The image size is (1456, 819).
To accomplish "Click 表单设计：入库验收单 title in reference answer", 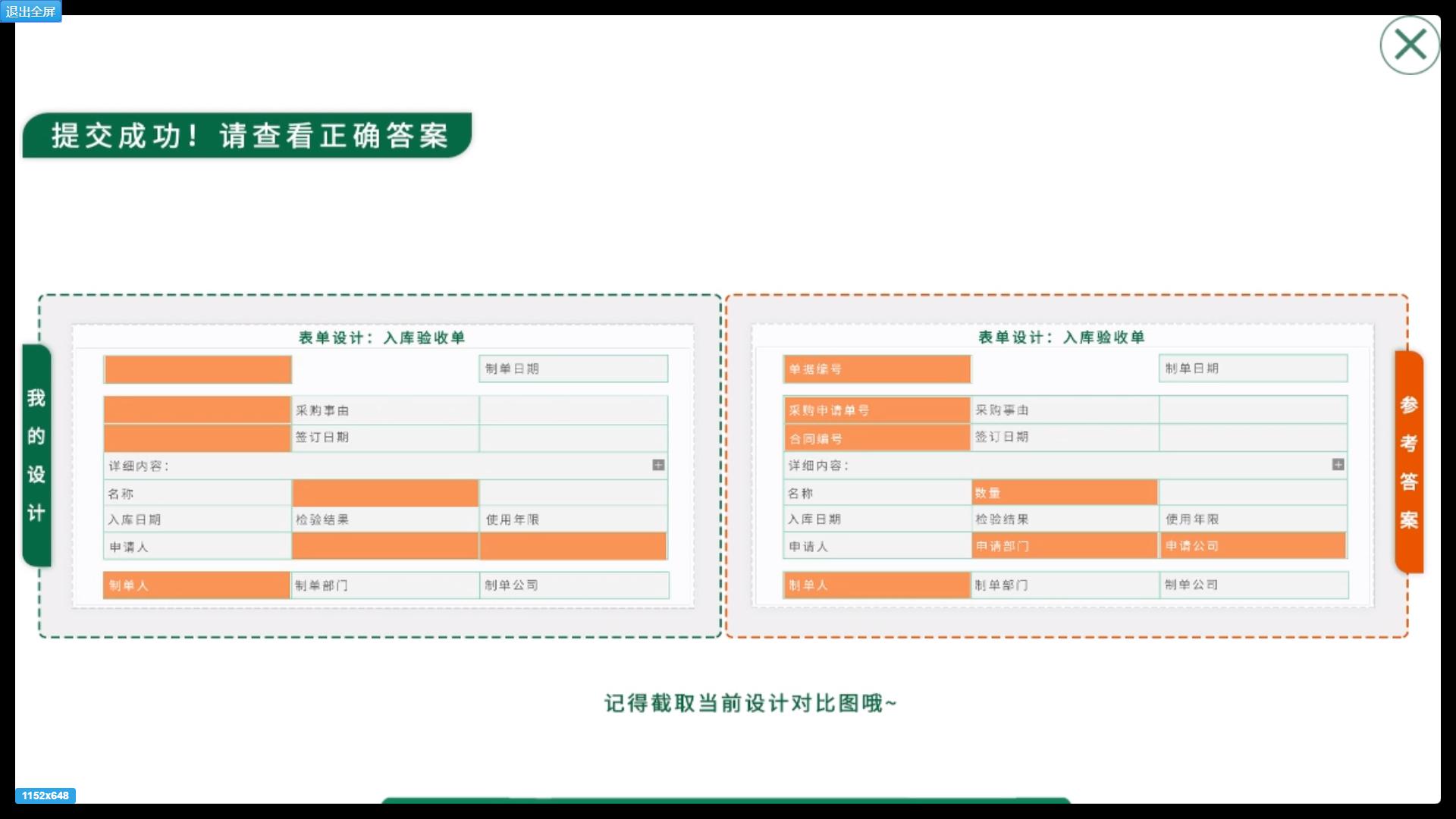I will 1061,337.
